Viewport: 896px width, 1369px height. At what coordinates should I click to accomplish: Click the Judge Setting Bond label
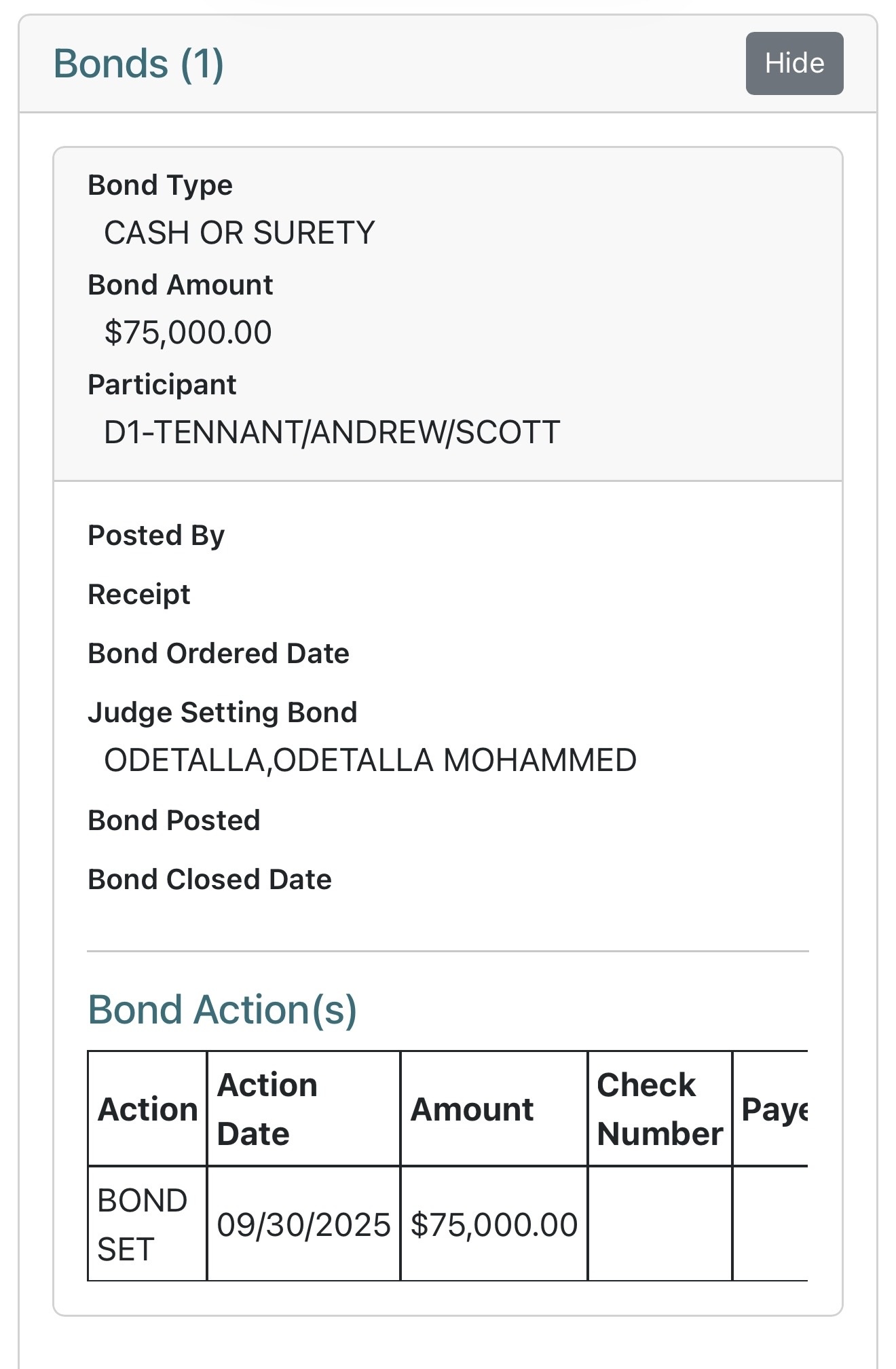[x=223, y=713]
